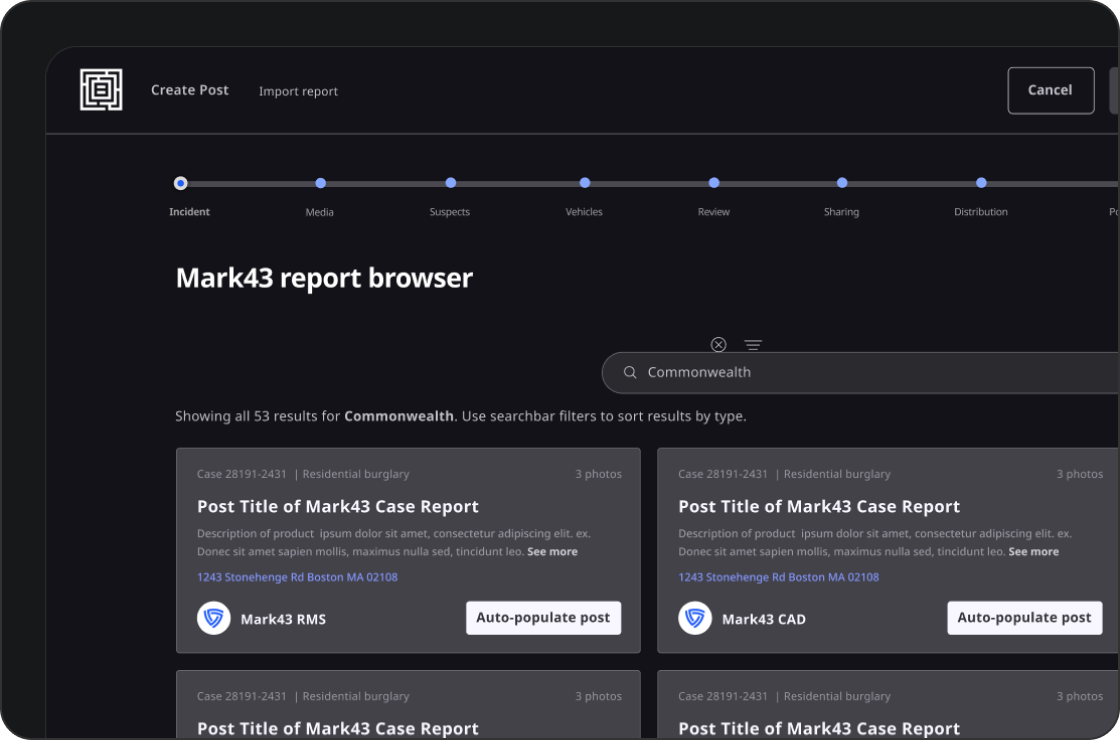This screenshot has width=1120, height=740.
Task: Click the Mark43 RMS source label
Action: click(x=283, y=619)
